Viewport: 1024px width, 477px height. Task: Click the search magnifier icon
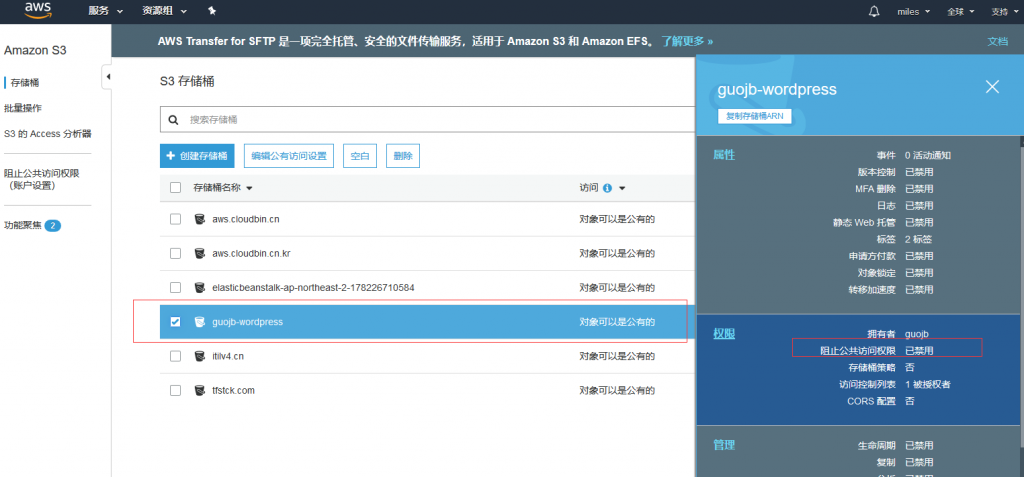pos(173,120)
